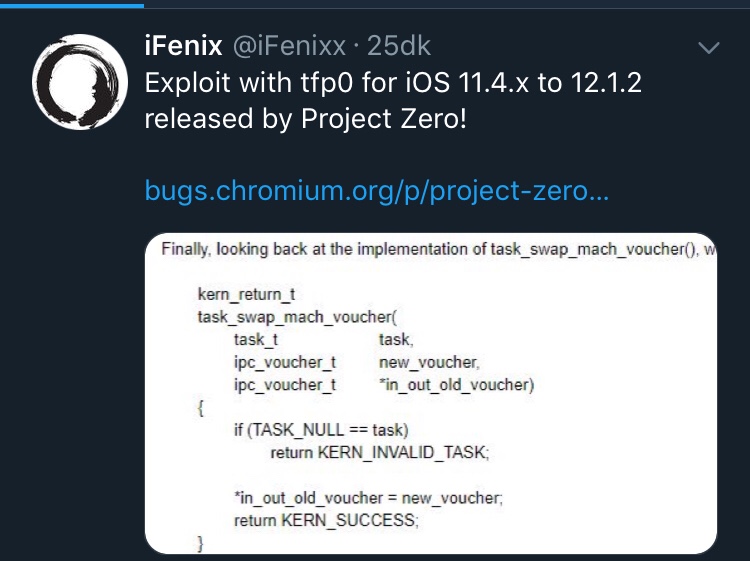Click the blue loading progress bar

point(72,3)
